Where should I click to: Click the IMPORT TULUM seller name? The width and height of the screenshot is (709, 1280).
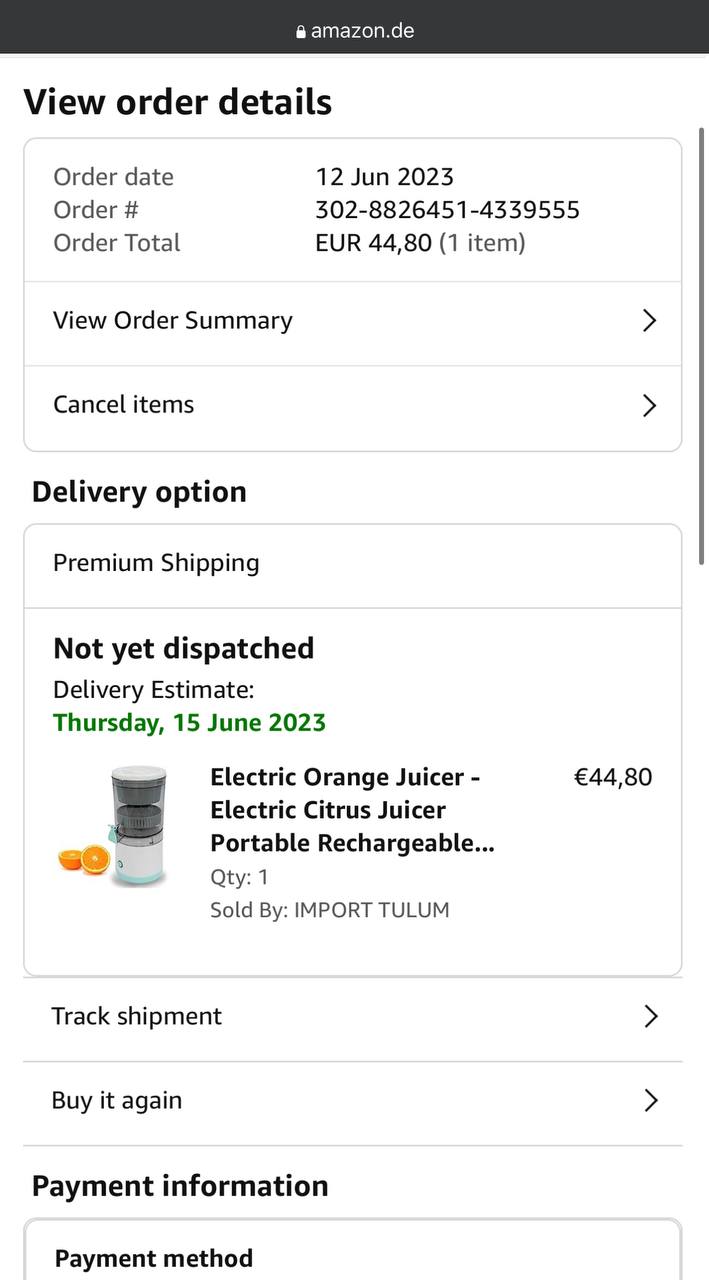[371, 910]
